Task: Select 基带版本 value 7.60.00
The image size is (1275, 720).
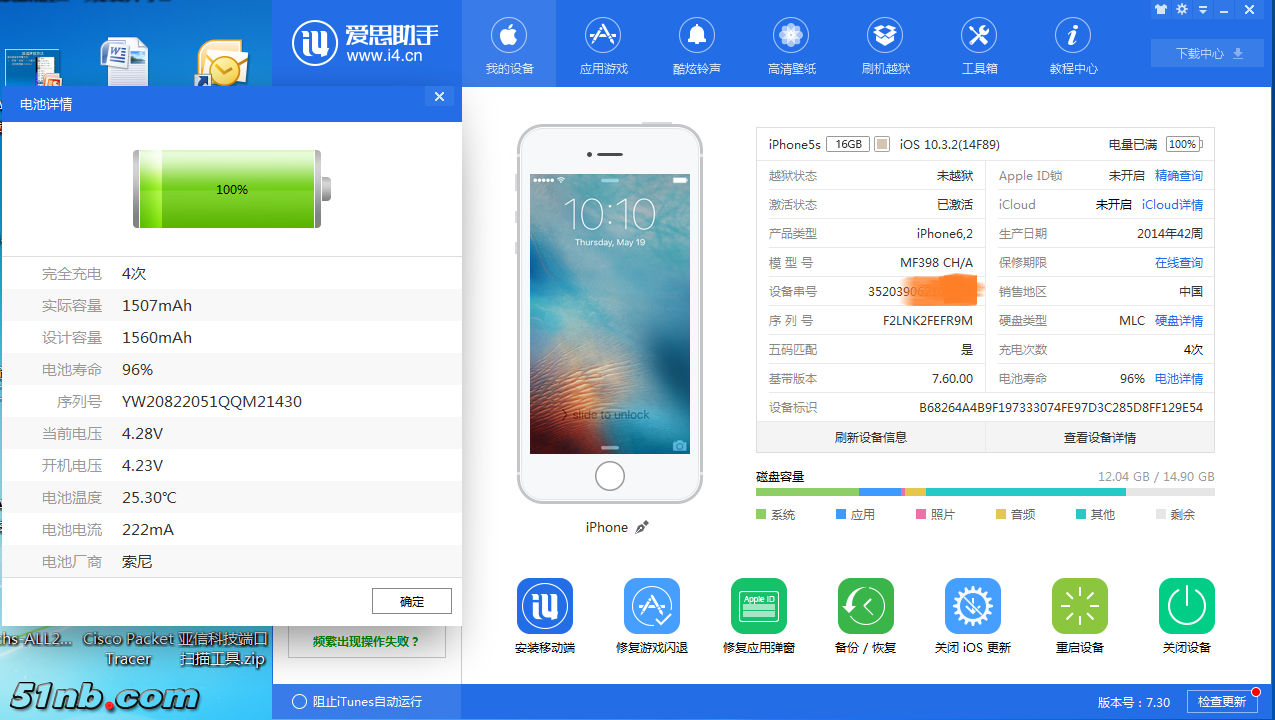Action: point(952,378)
